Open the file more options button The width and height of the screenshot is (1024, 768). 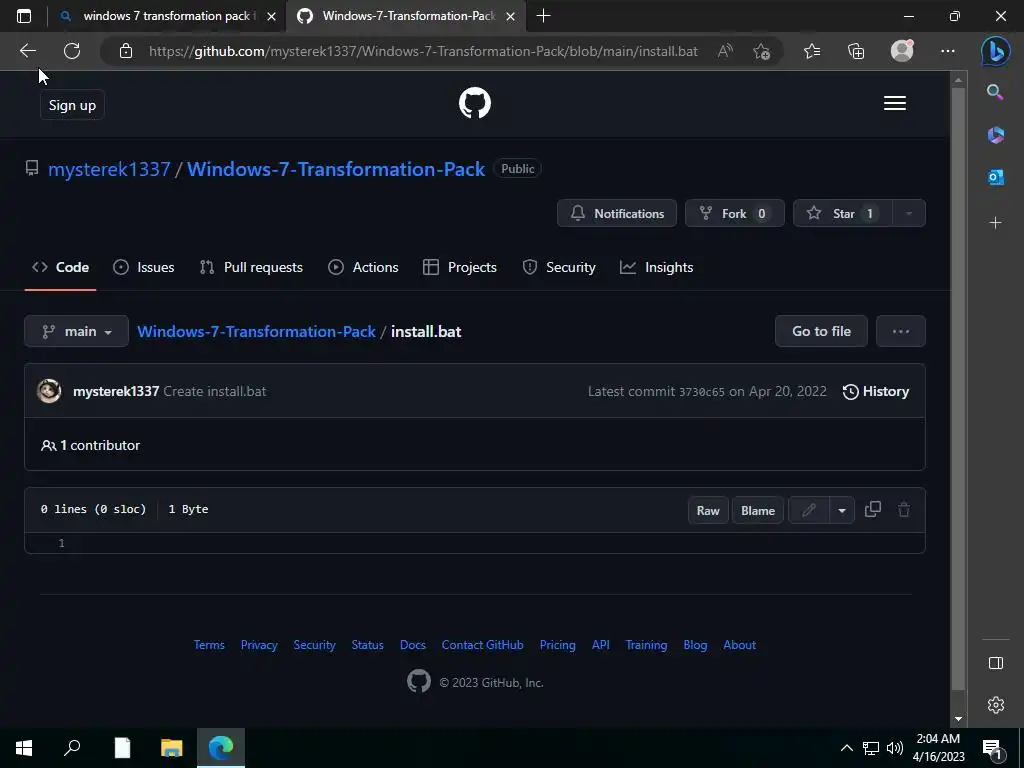pyautogui.click(x=901, y=331)
